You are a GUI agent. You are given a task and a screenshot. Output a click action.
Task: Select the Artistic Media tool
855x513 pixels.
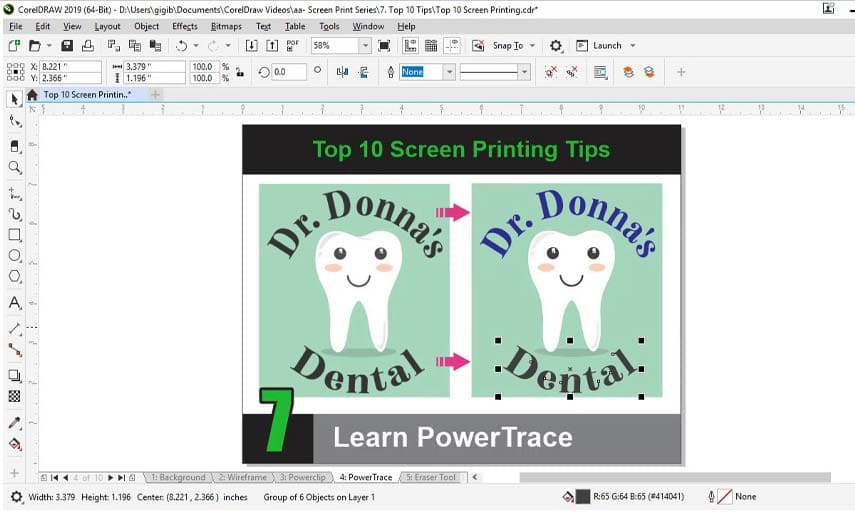point(15,214)
